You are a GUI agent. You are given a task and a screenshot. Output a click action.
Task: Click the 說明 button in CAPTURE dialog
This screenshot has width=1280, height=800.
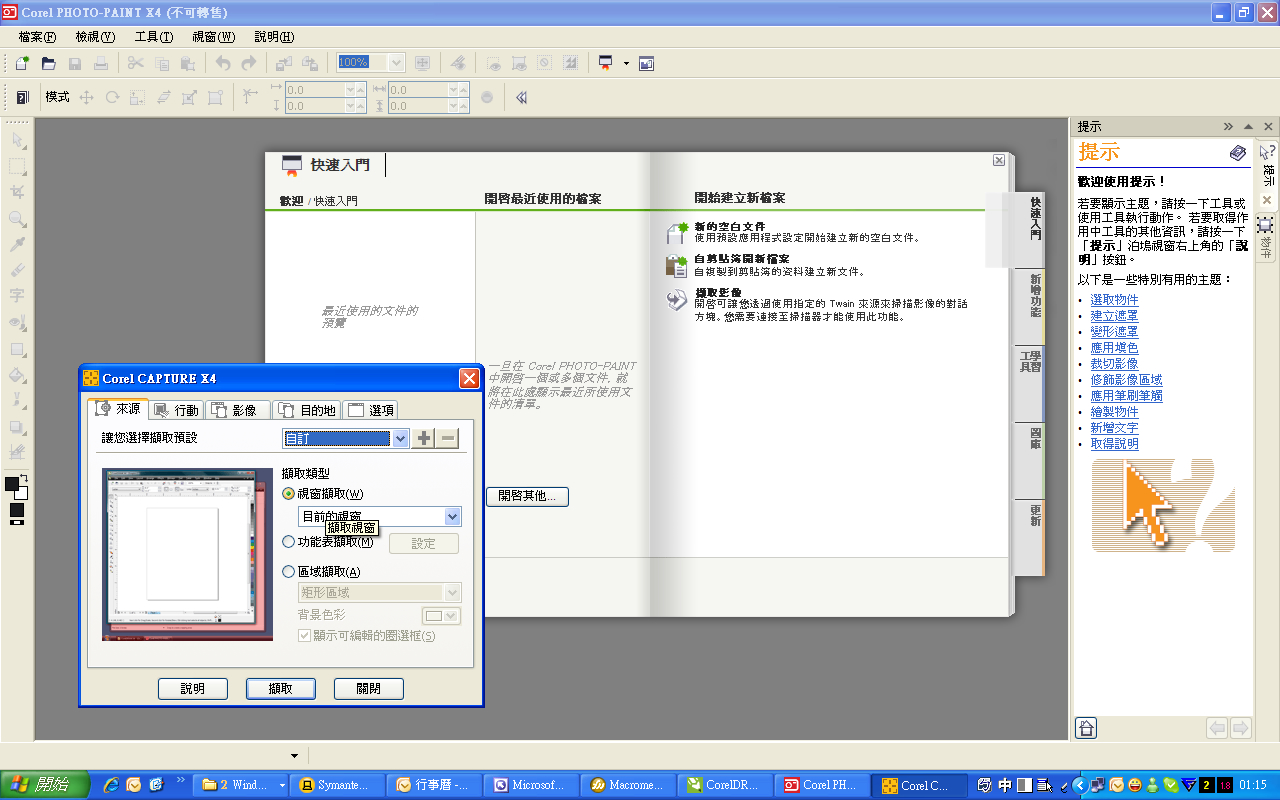coord(193,688)
